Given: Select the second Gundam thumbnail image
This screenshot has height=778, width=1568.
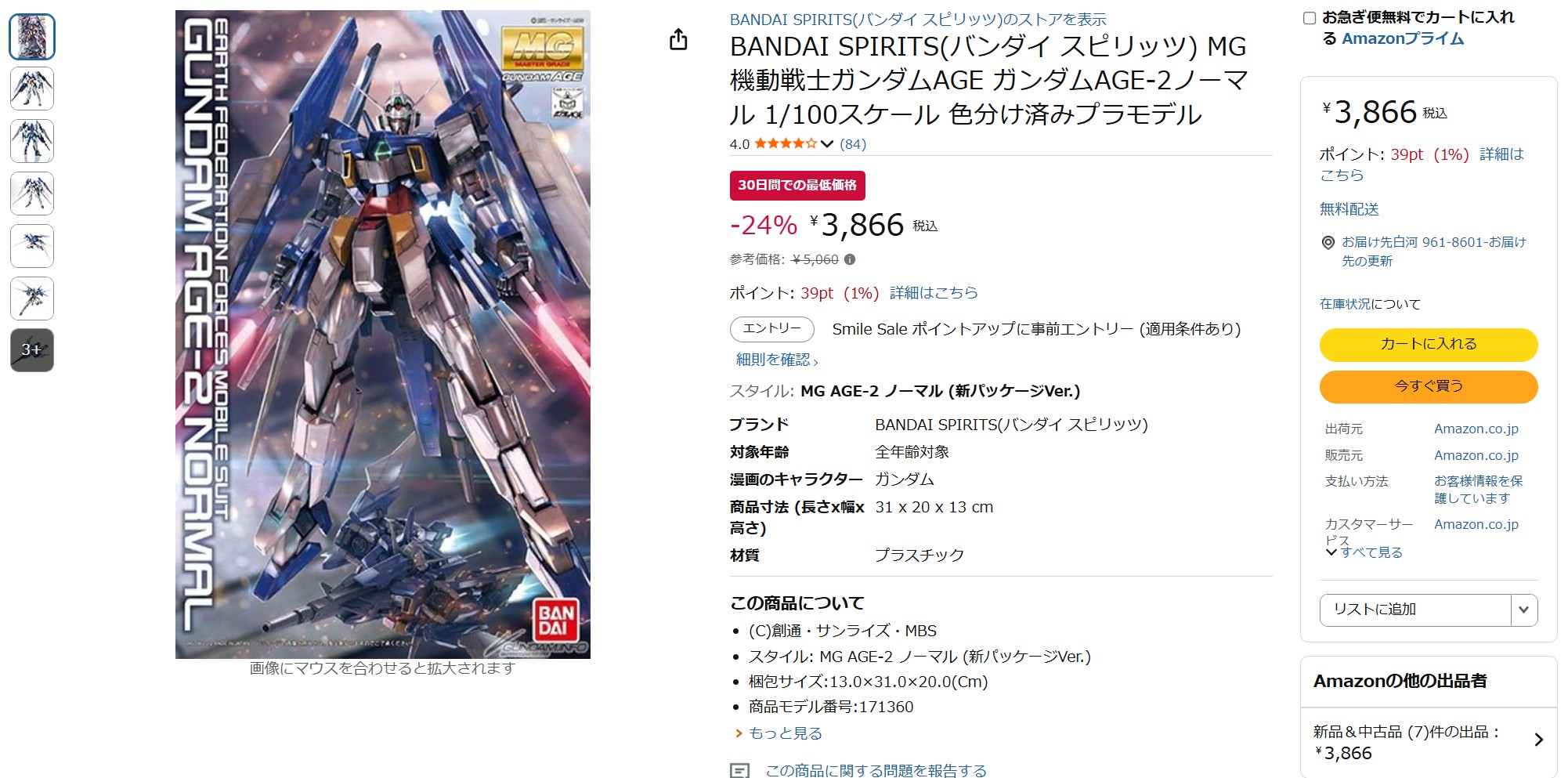Looking at the screenshot, I should [32, 89].
